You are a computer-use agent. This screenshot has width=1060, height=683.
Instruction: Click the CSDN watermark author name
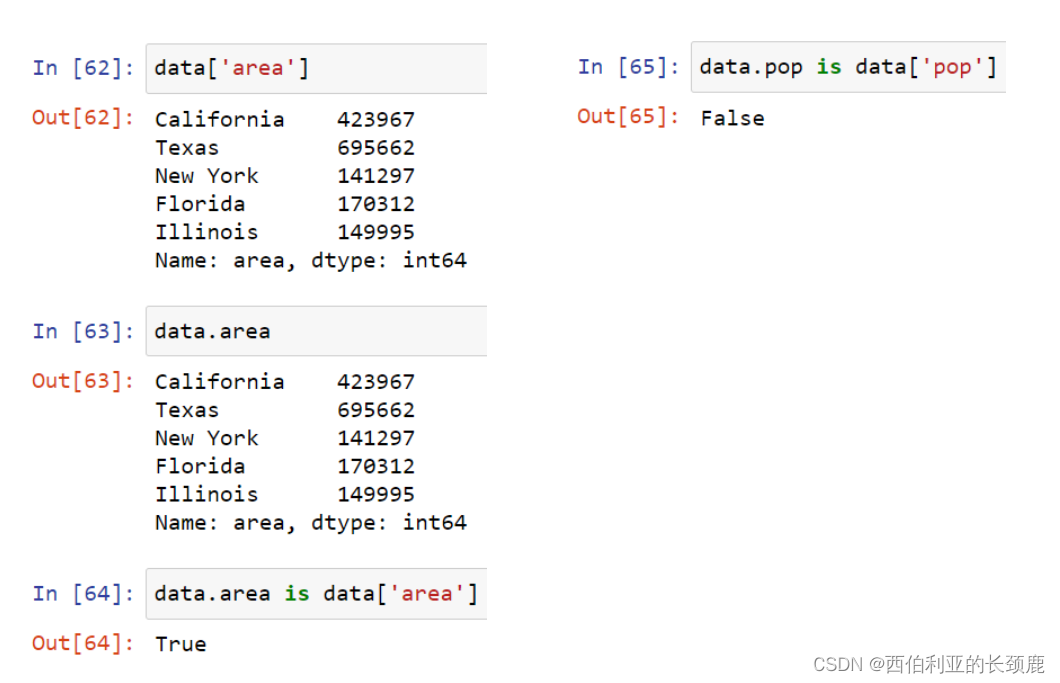965,664
